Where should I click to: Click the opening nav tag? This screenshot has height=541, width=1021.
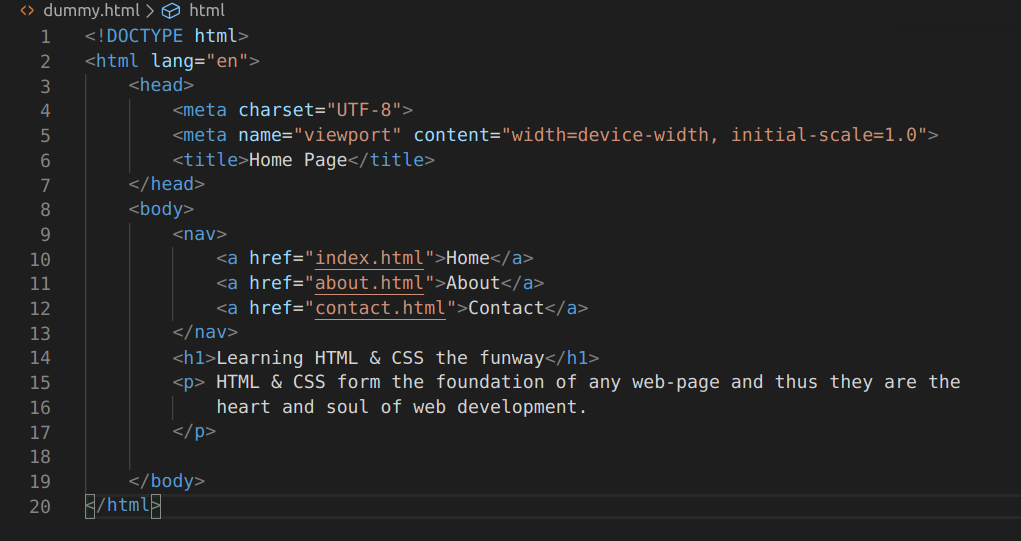click(x=200, y=233)
